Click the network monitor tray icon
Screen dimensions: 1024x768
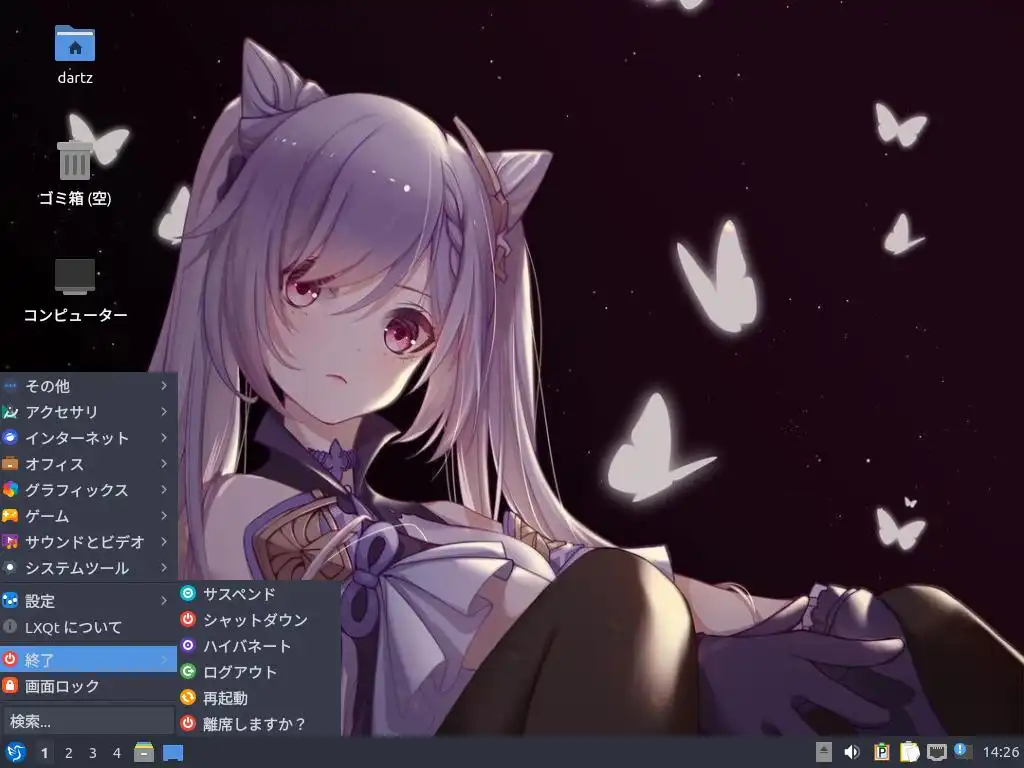click(x=936, y=752)
